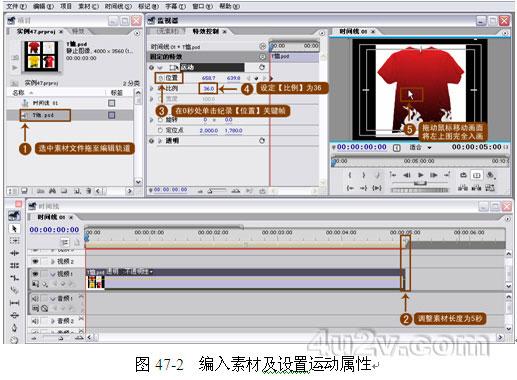Toggle lock box on Video 1 track
Image resolution: width=517 pixels, height=380 pixels.
coord(44,274)
